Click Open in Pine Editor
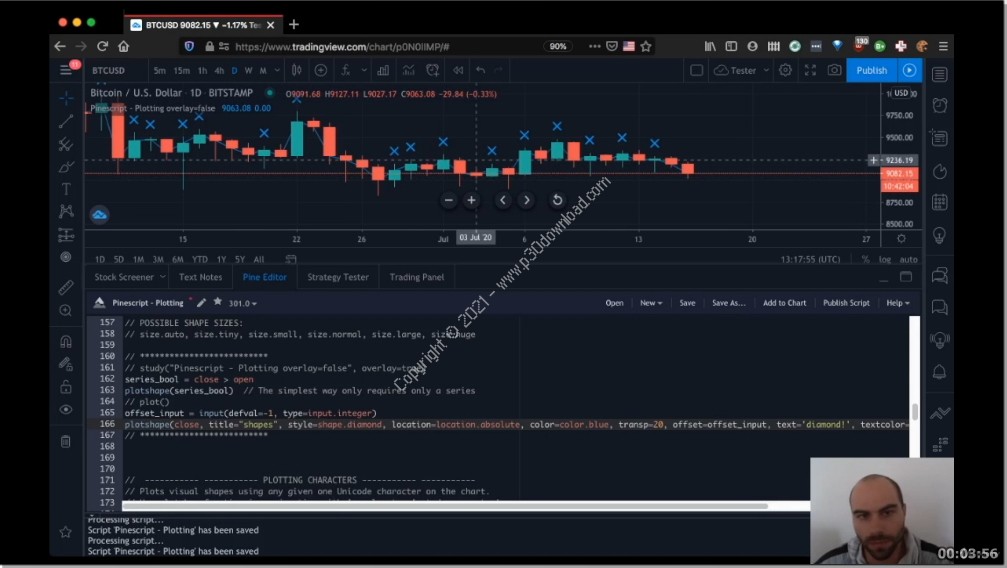Screen dimensions: 1007x568 coord(614,303)
